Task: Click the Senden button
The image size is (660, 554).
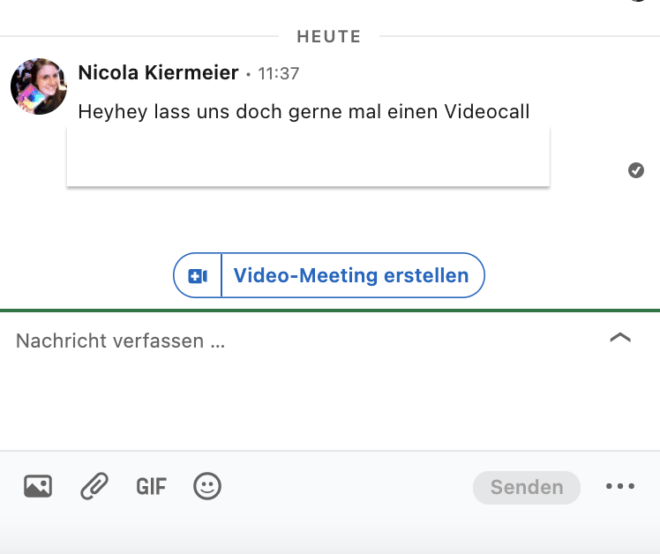Action: pos(527,487)
